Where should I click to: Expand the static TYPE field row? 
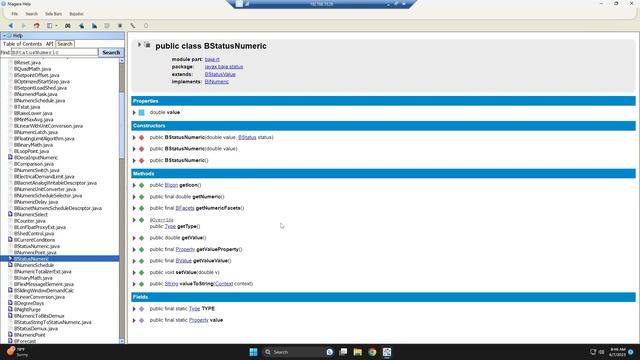coord(134,309)
